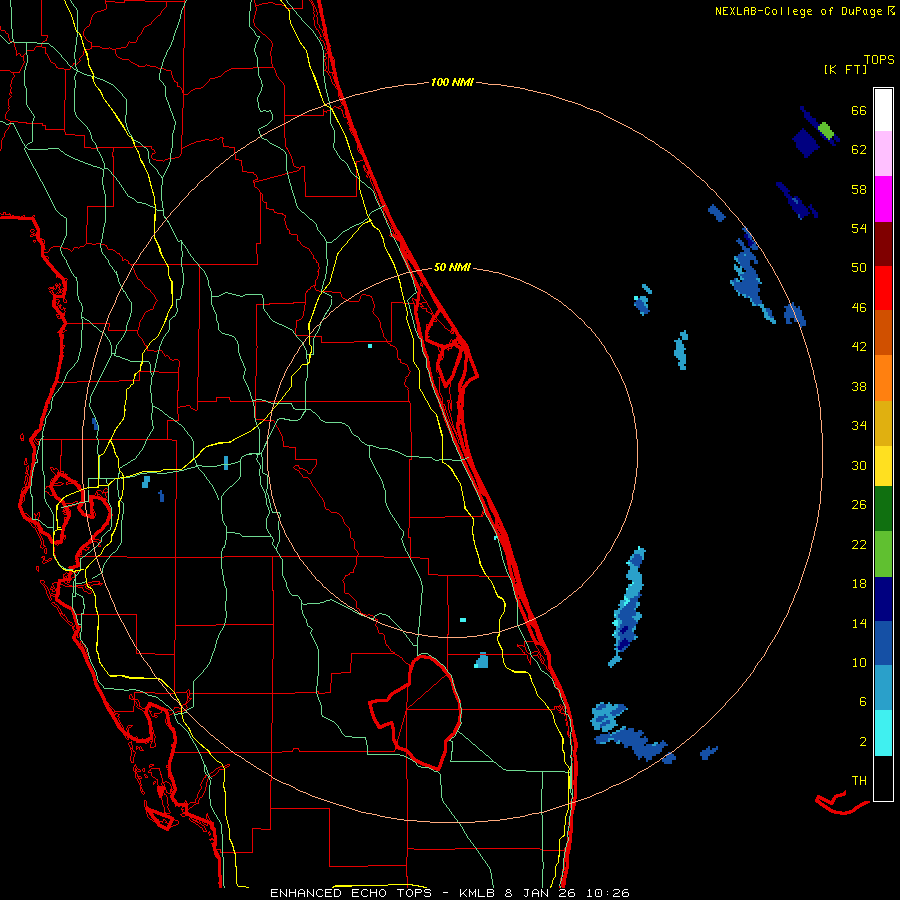
Task: Click the '100 NMI' range ring label
Action: 452,83
